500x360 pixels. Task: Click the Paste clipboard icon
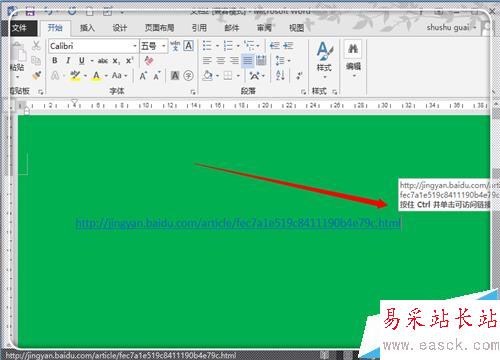point(18,53)
